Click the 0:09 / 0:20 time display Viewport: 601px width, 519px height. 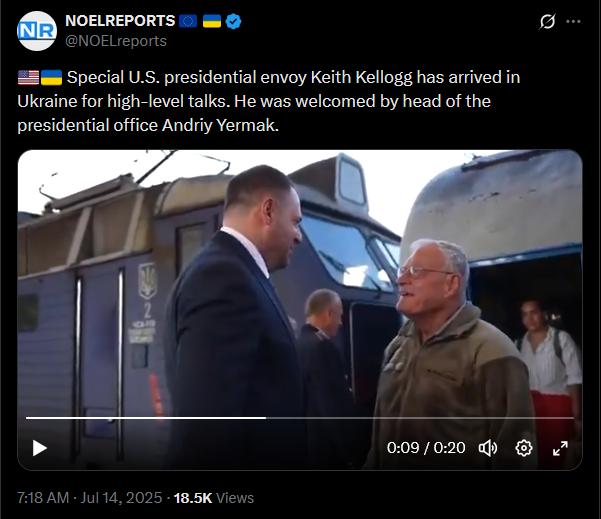[426, 448]
